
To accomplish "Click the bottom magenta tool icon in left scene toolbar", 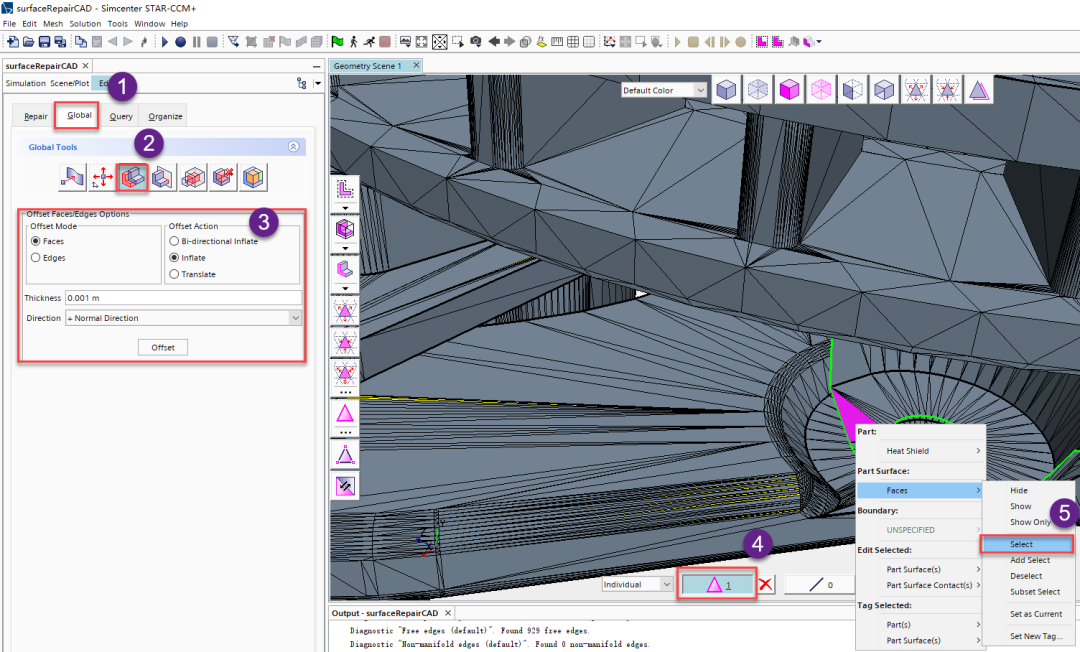I will (345, 486).
